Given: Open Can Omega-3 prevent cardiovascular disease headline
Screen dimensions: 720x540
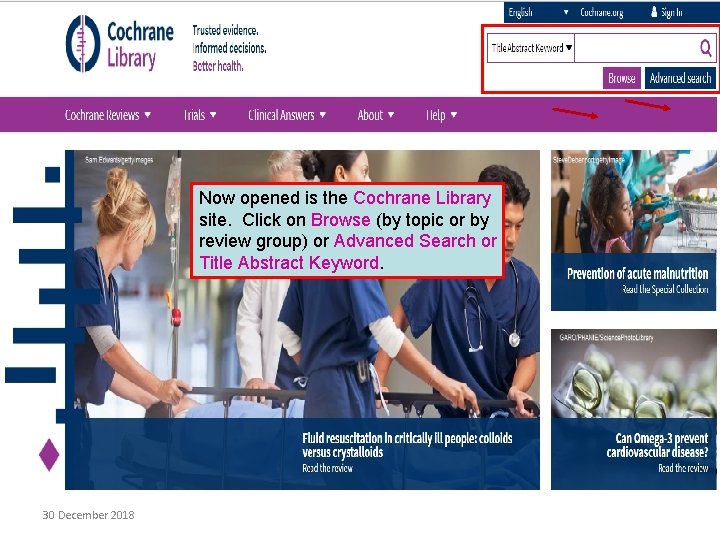Looking at the screenshot, I should tap(657, 445).
